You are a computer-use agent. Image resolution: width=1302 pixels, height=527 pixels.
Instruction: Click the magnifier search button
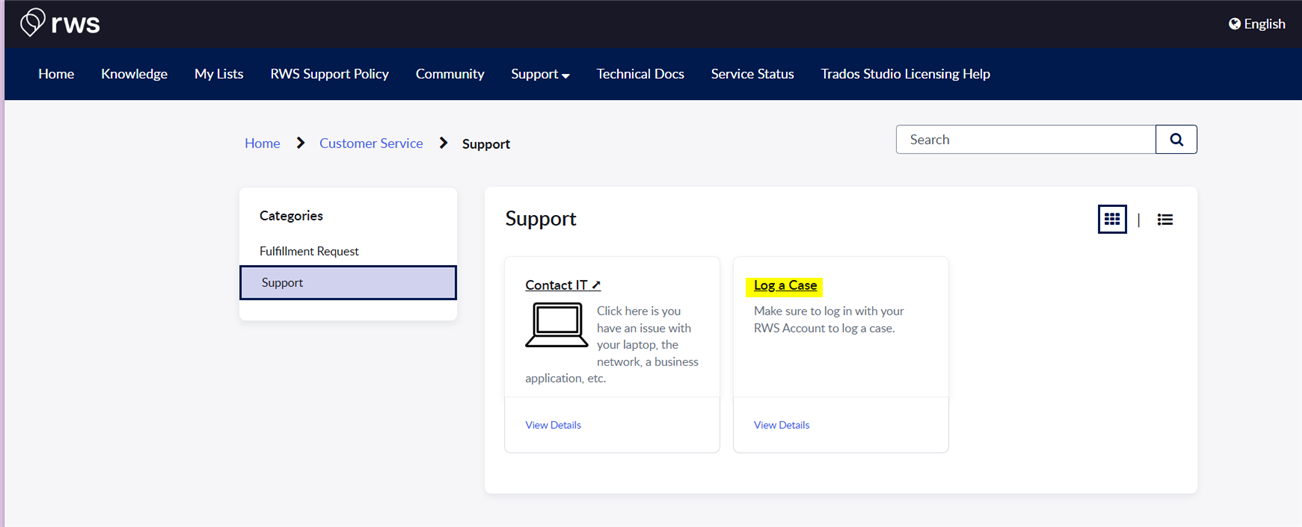pos(1176,140)
